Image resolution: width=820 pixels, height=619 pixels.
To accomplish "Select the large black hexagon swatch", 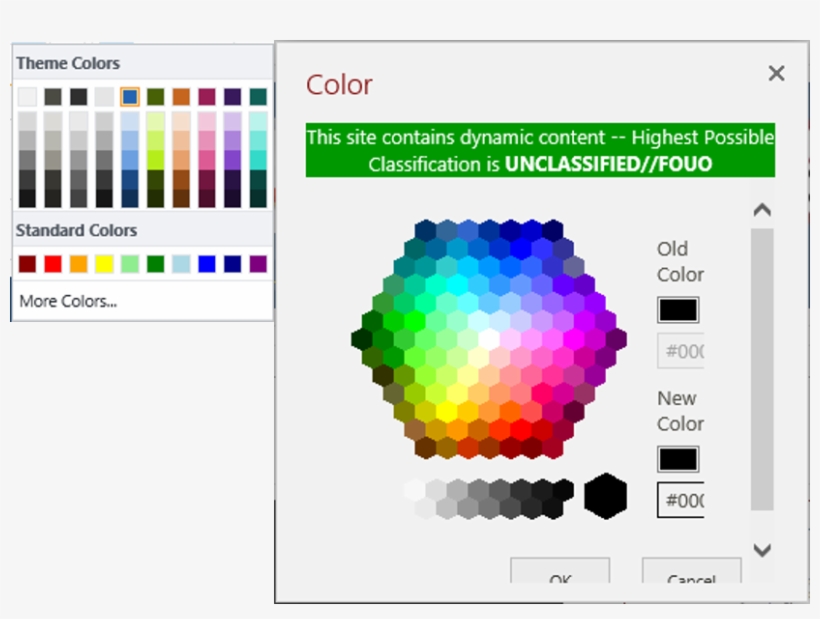I will [605, 496].
